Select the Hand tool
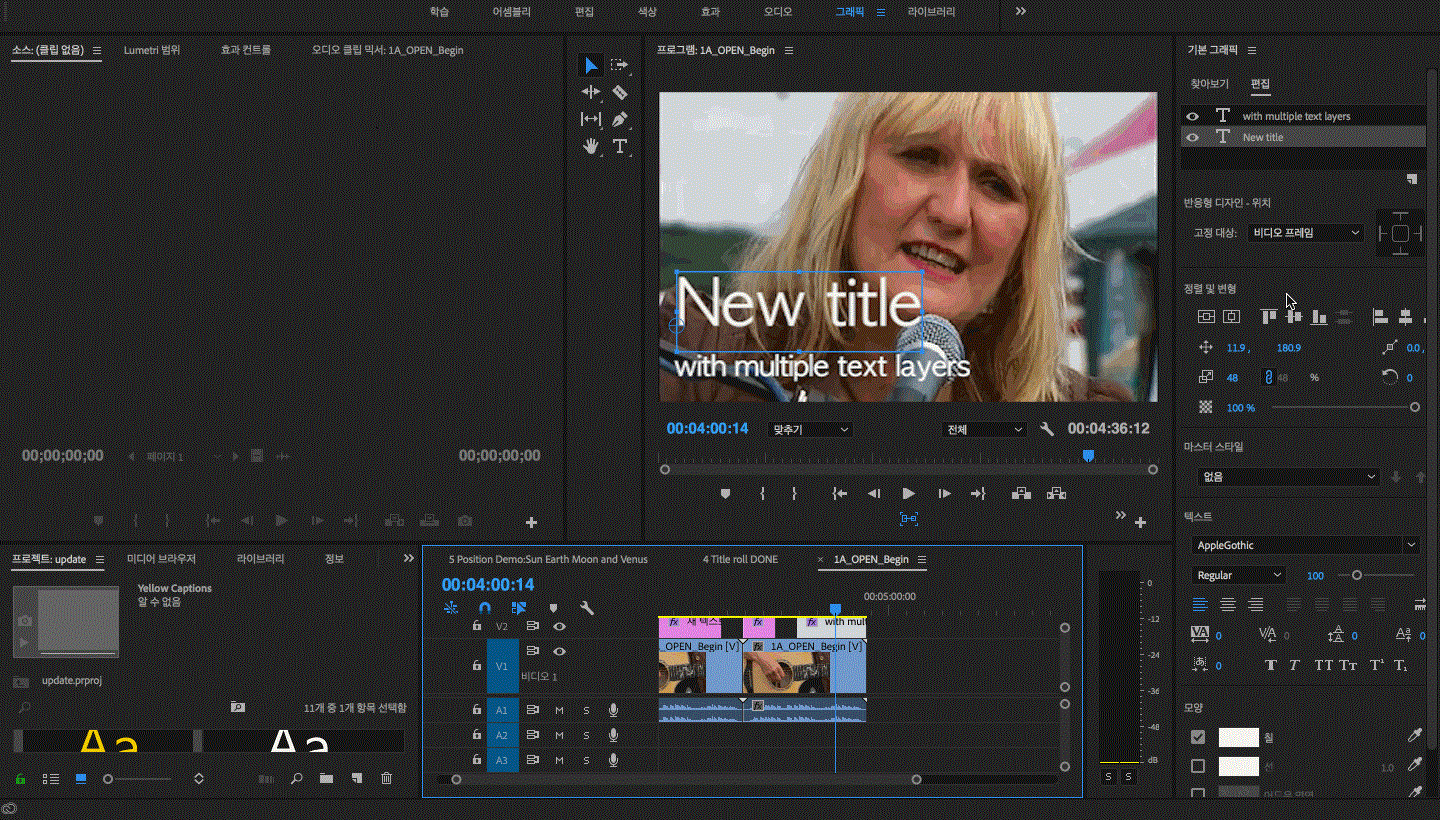 point(591,146)
